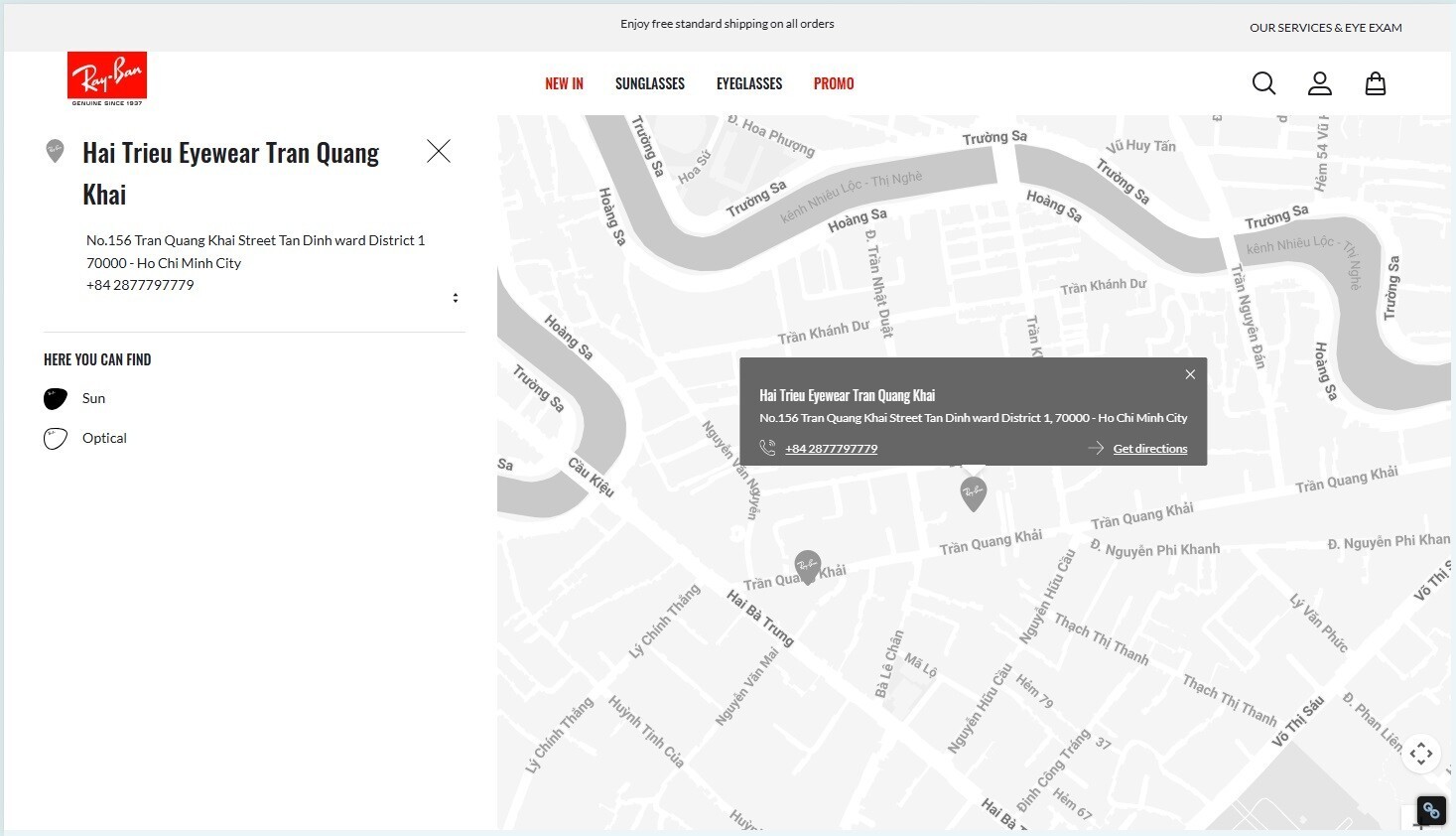1456x836 pixels.
Task: Click Hai Bà Trưng street label on map
Action: pos(760,618)
